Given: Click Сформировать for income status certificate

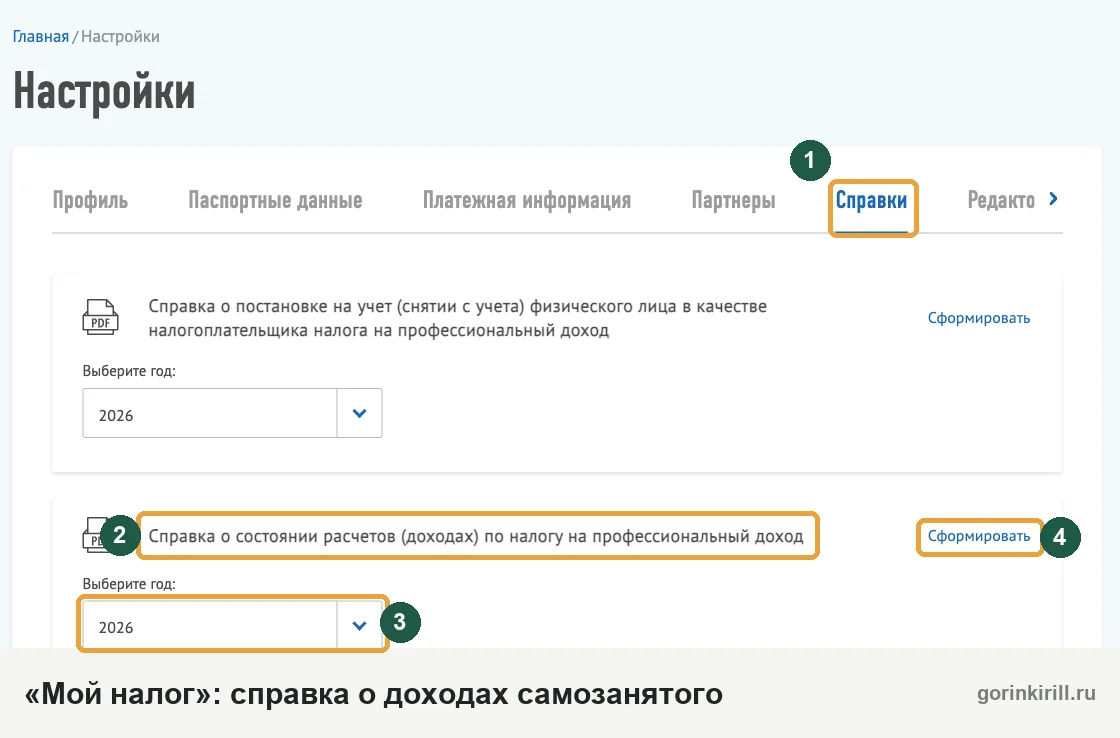Looking at the screenshot, I should pos(979,536).
